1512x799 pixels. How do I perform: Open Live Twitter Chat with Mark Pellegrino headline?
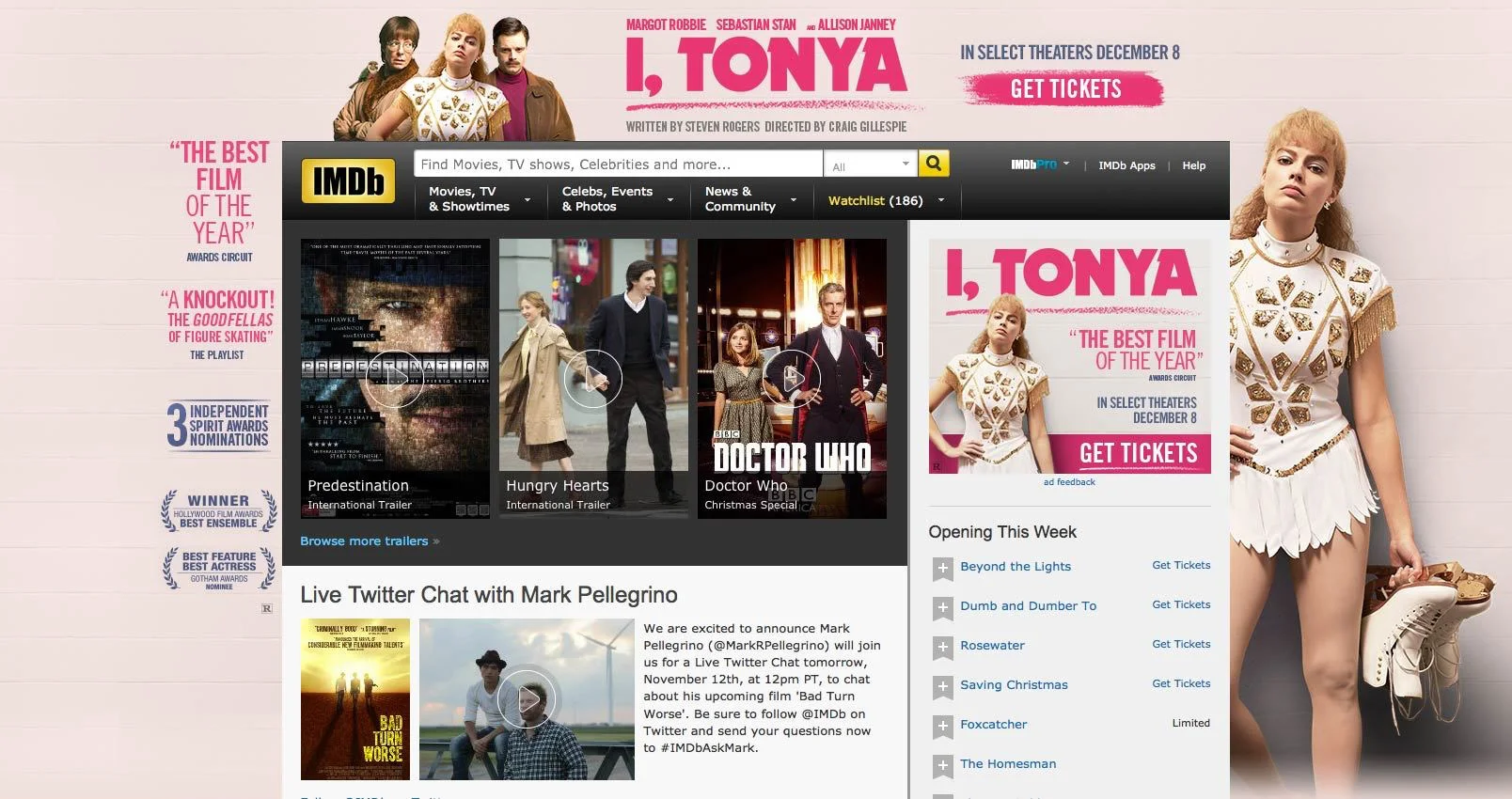click(489, 595)
